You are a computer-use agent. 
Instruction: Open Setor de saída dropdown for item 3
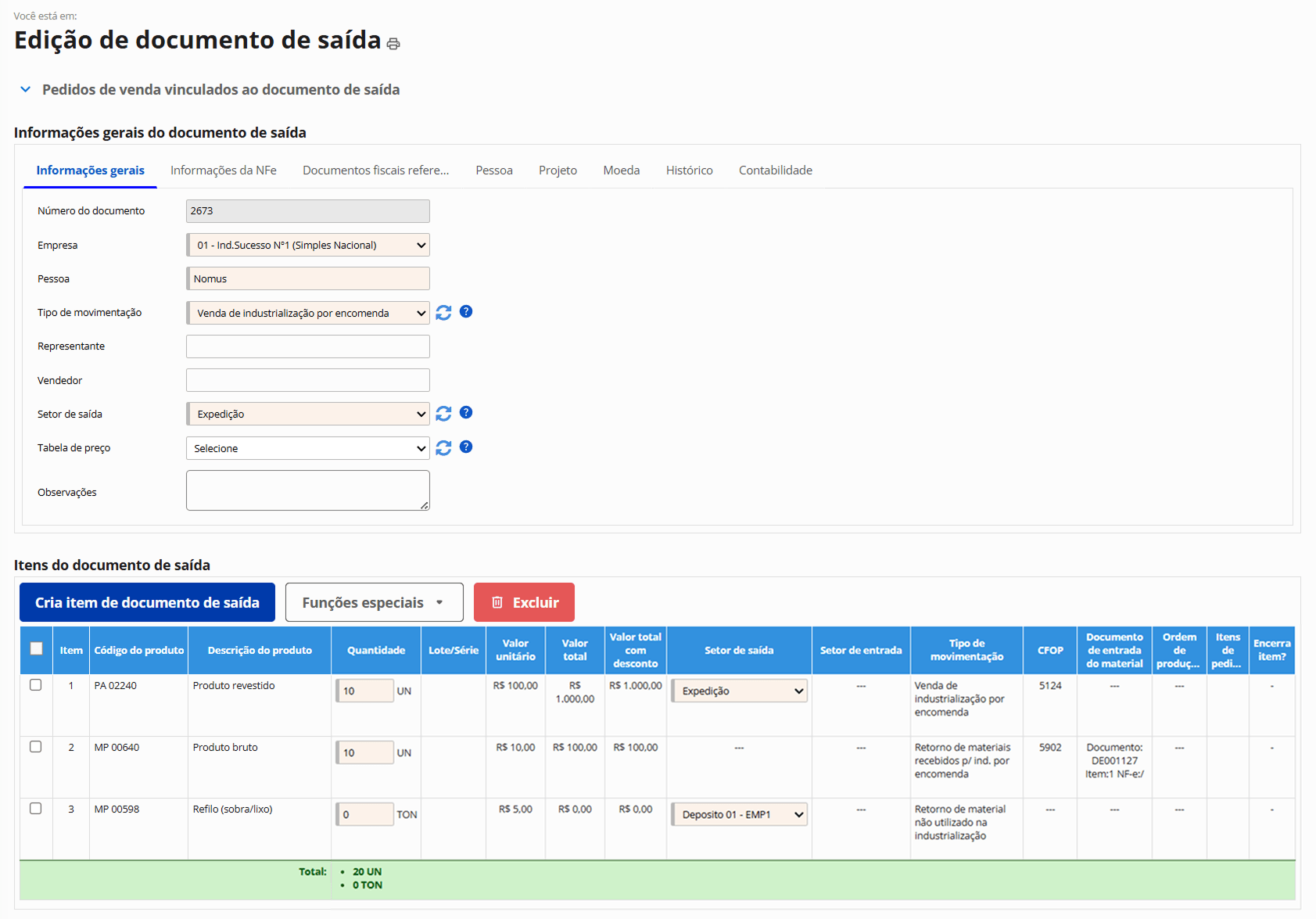pyautogui.click(x=739, y=815)
